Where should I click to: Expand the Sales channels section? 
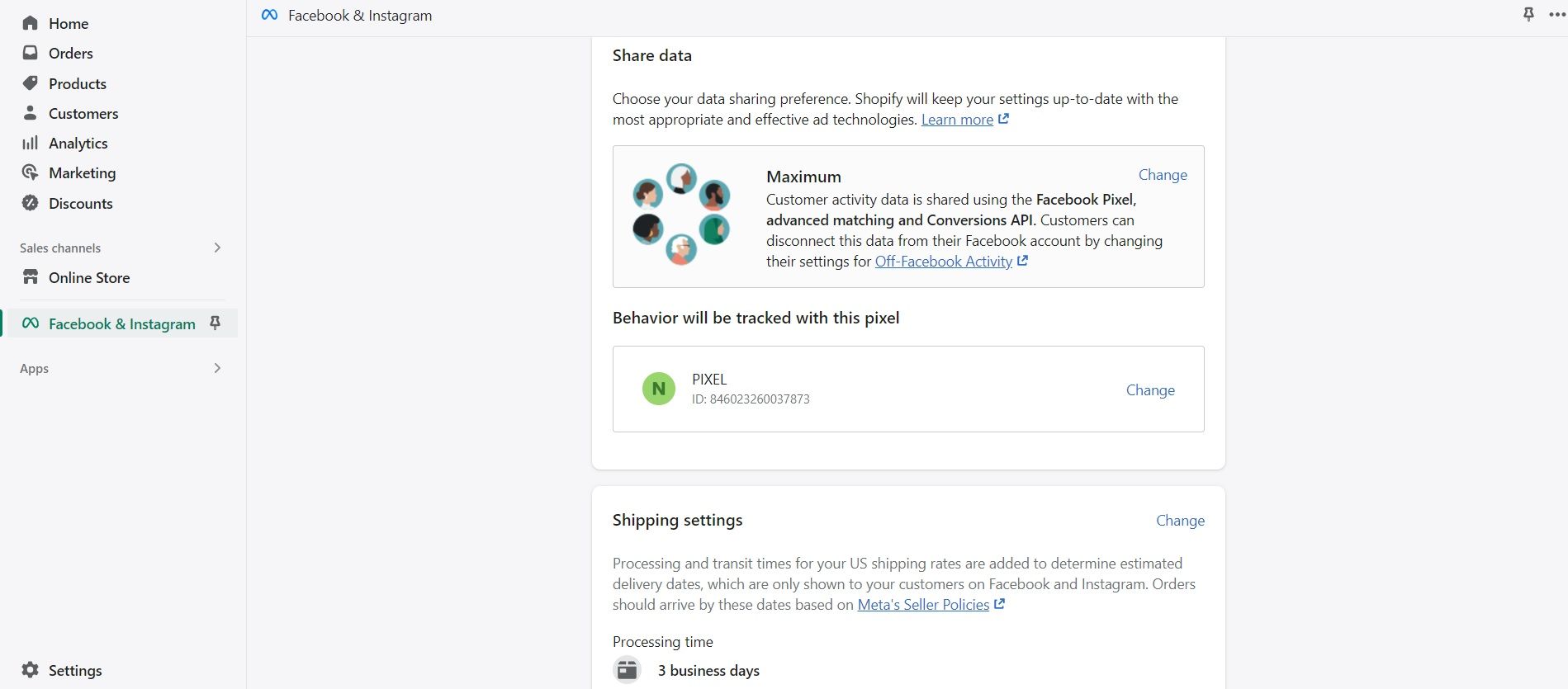tap(217, 248)
